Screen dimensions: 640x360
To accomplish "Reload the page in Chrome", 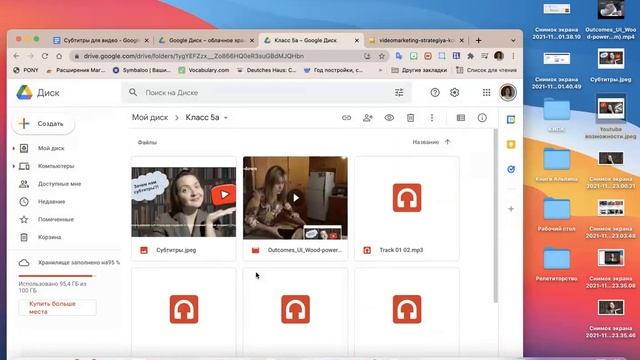I will pyautogui.click(x=44, y=56).
